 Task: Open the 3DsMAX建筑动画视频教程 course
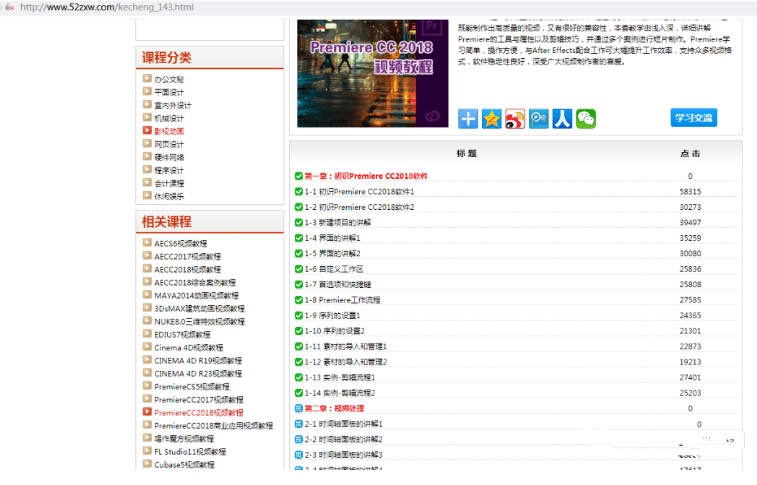199,309
